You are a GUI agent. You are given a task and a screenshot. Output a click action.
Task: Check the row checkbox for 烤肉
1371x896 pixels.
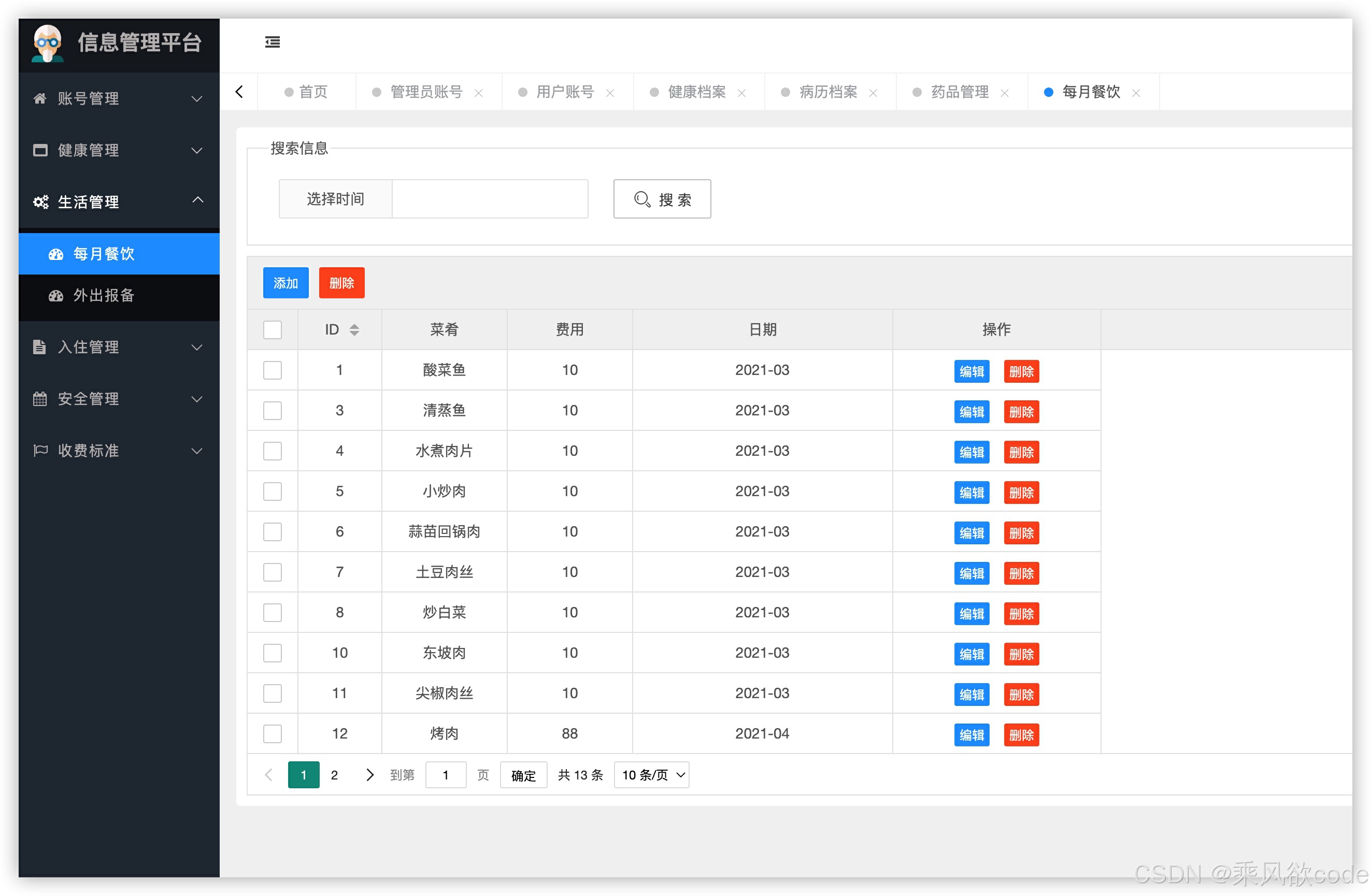272,733
